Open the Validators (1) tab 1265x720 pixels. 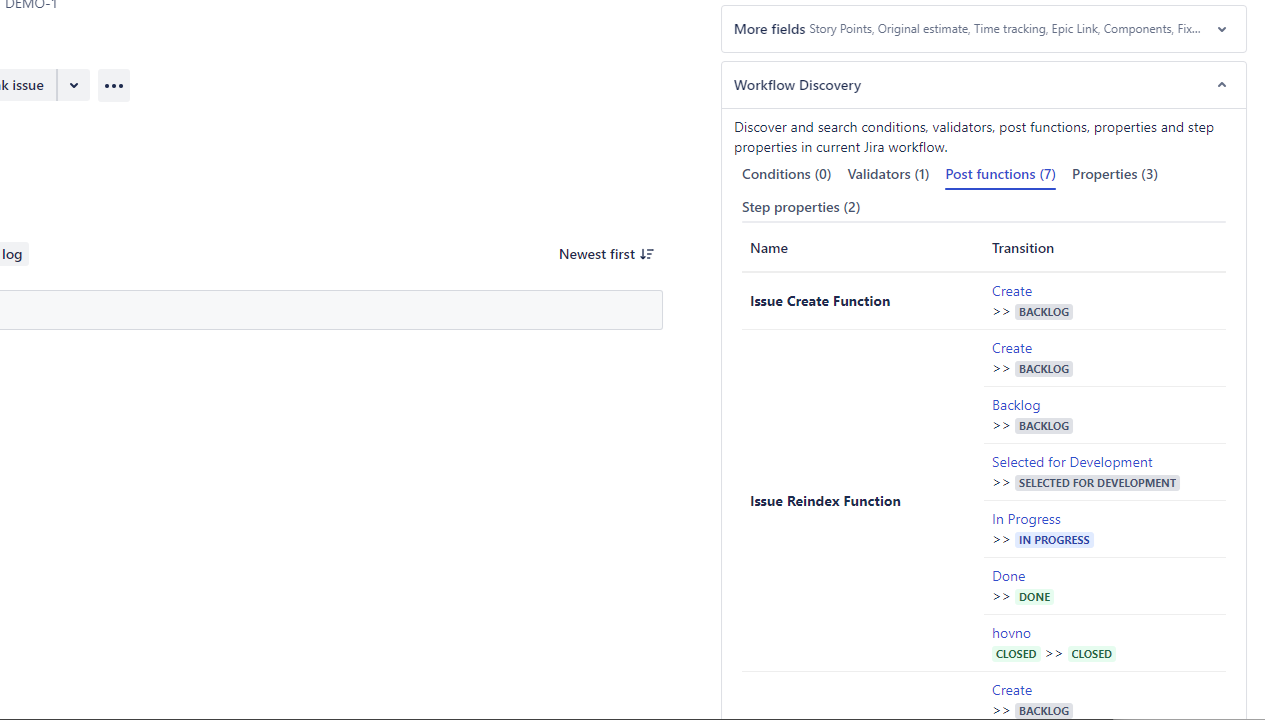888,174
